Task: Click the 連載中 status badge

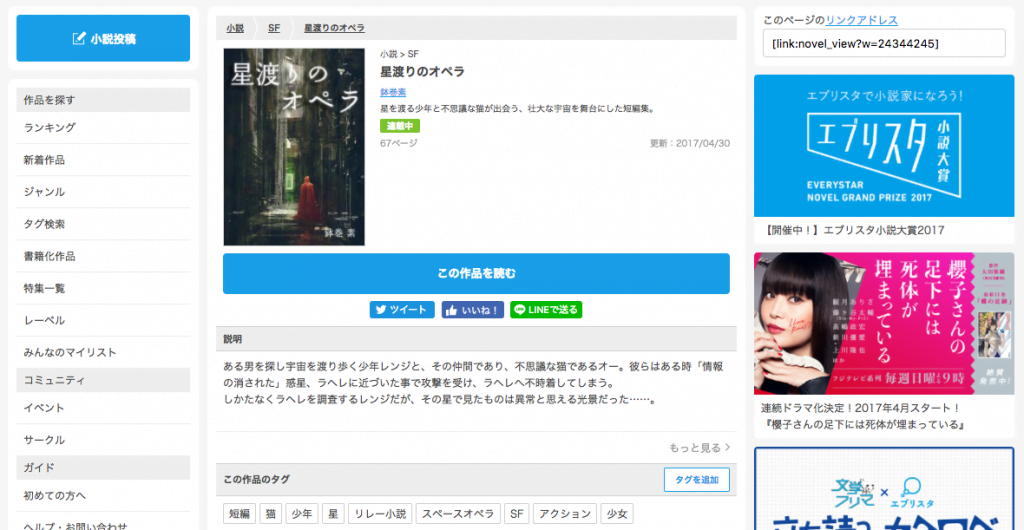Action: tap(400, 126)
